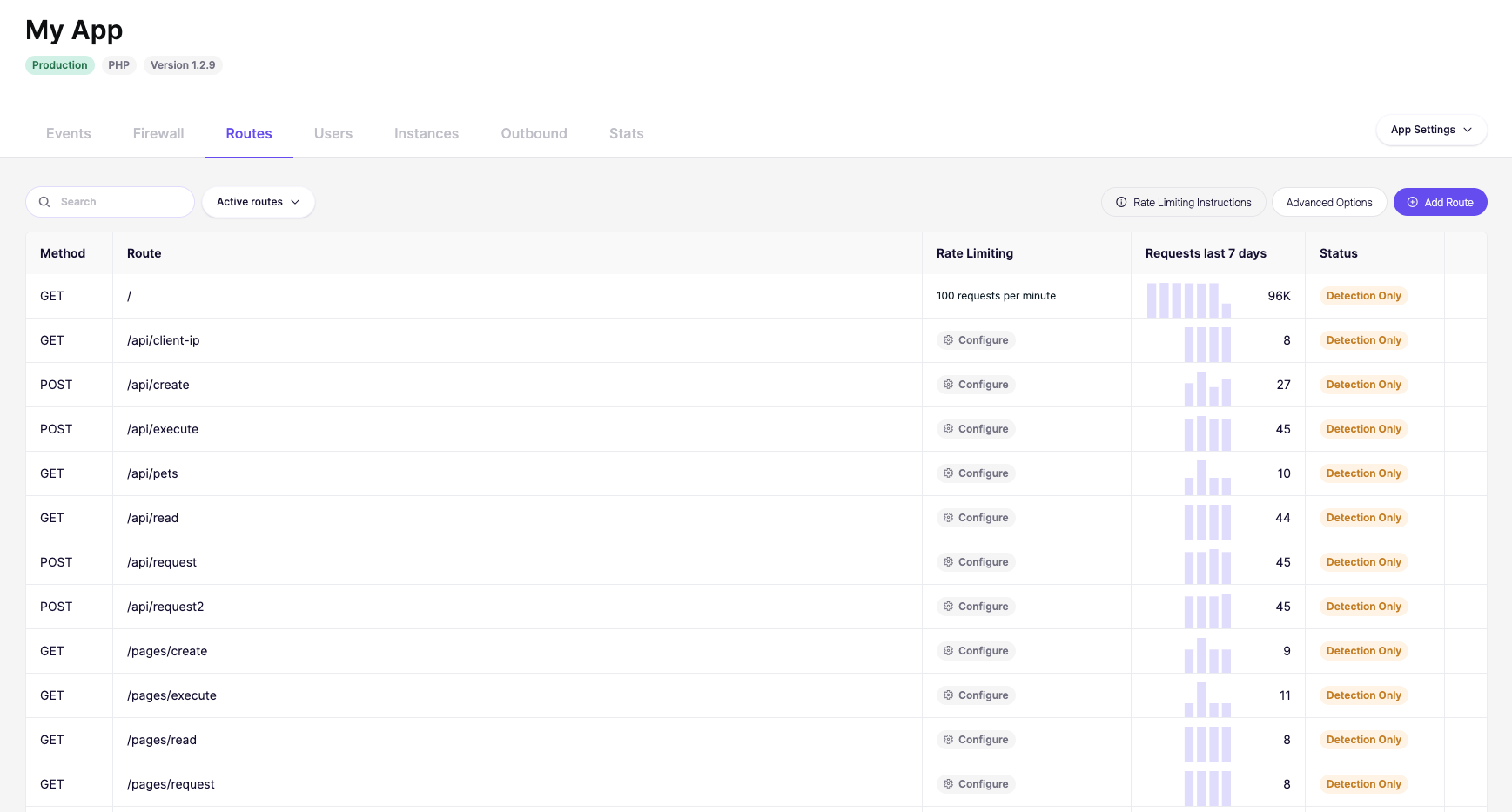Image resolution: width=1512 pixels, height=812 pixels.
Task: Focus the Search routes input field
Action: point(110,202)
